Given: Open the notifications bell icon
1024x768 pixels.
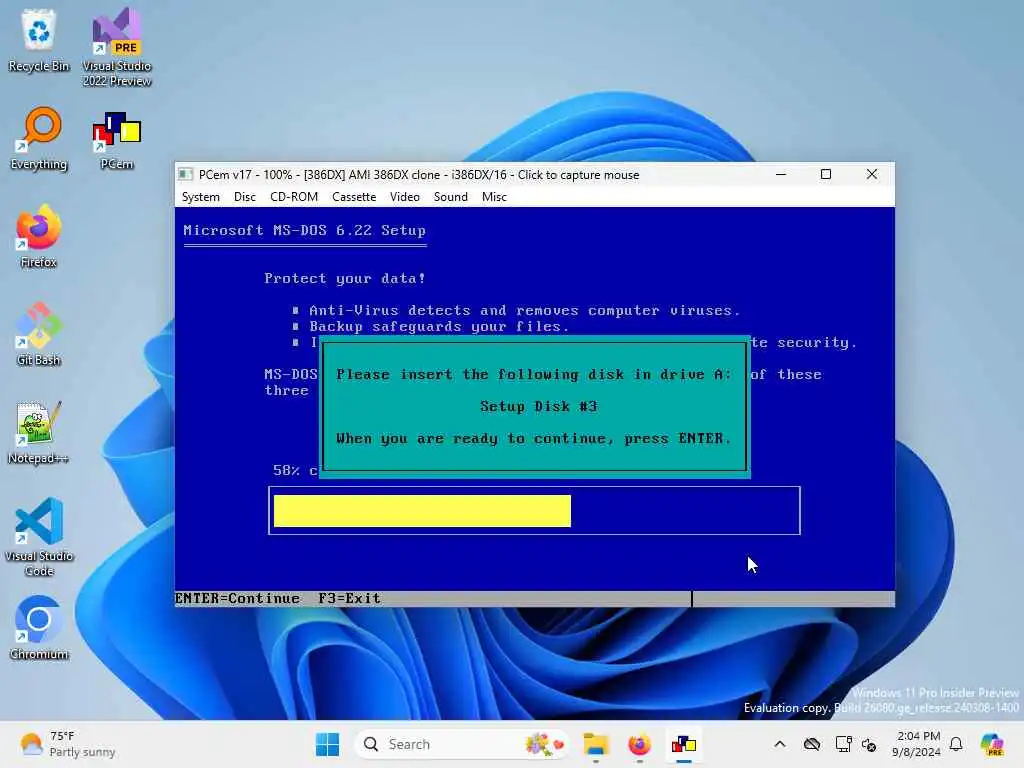Looking at the screenshot, I should click(956, 744).
